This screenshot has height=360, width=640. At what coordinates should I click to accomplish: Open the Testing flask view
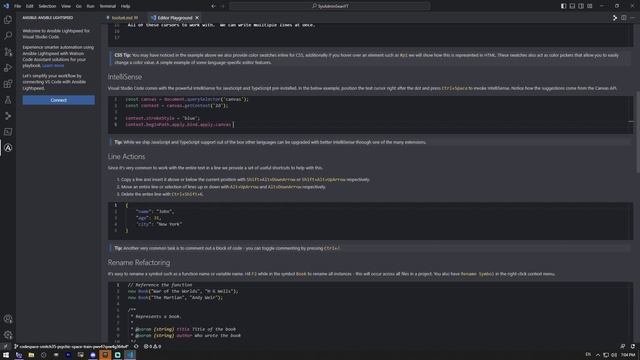pos(8,100)
